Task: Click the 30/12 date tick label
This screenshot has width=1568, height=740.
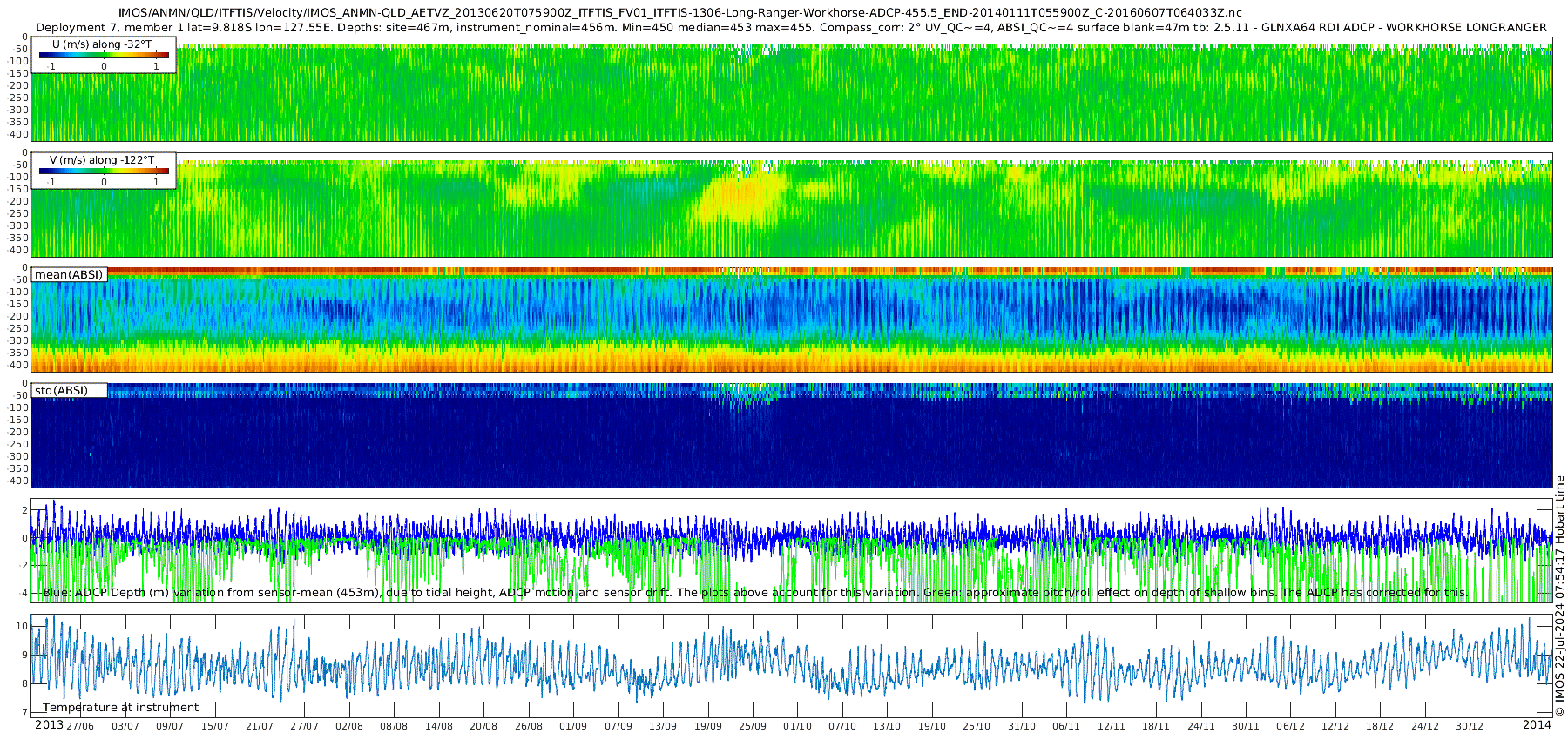Action: point(1470,726)
